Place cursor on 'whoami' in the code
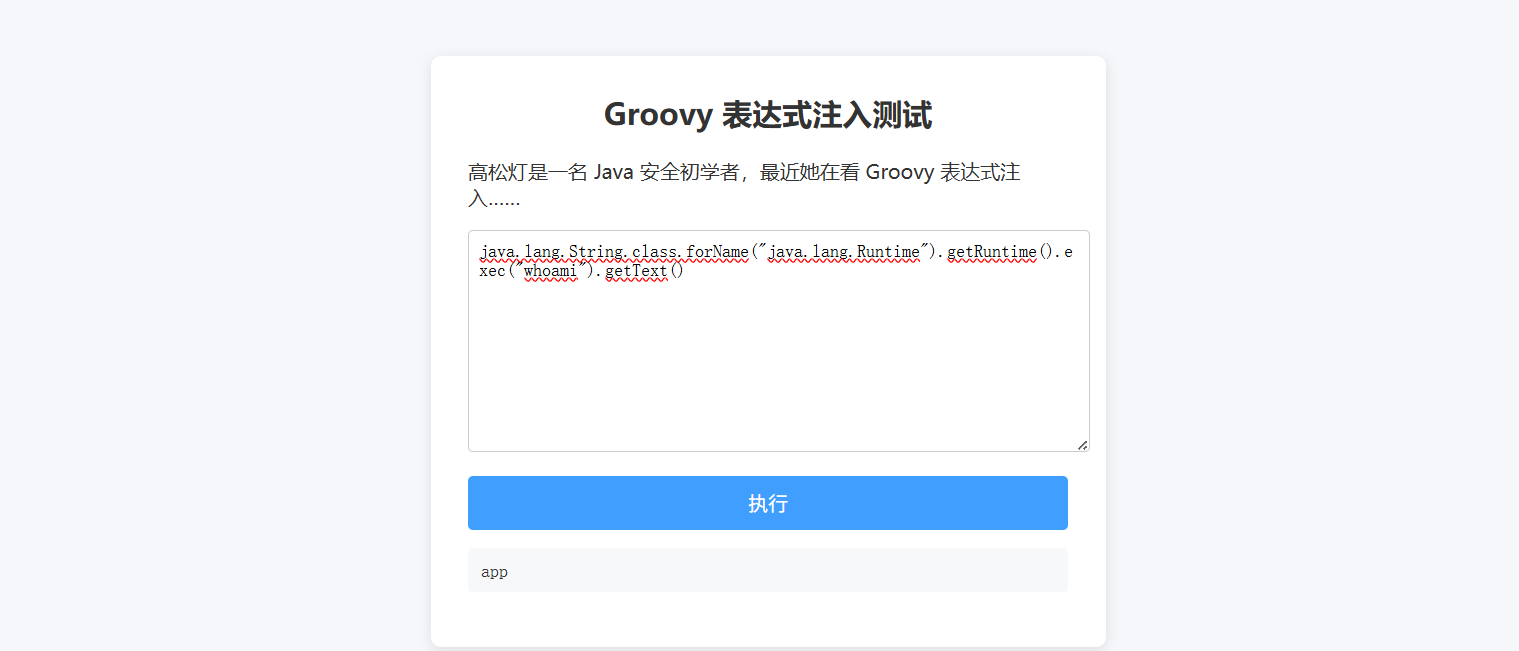 point(550,271)
